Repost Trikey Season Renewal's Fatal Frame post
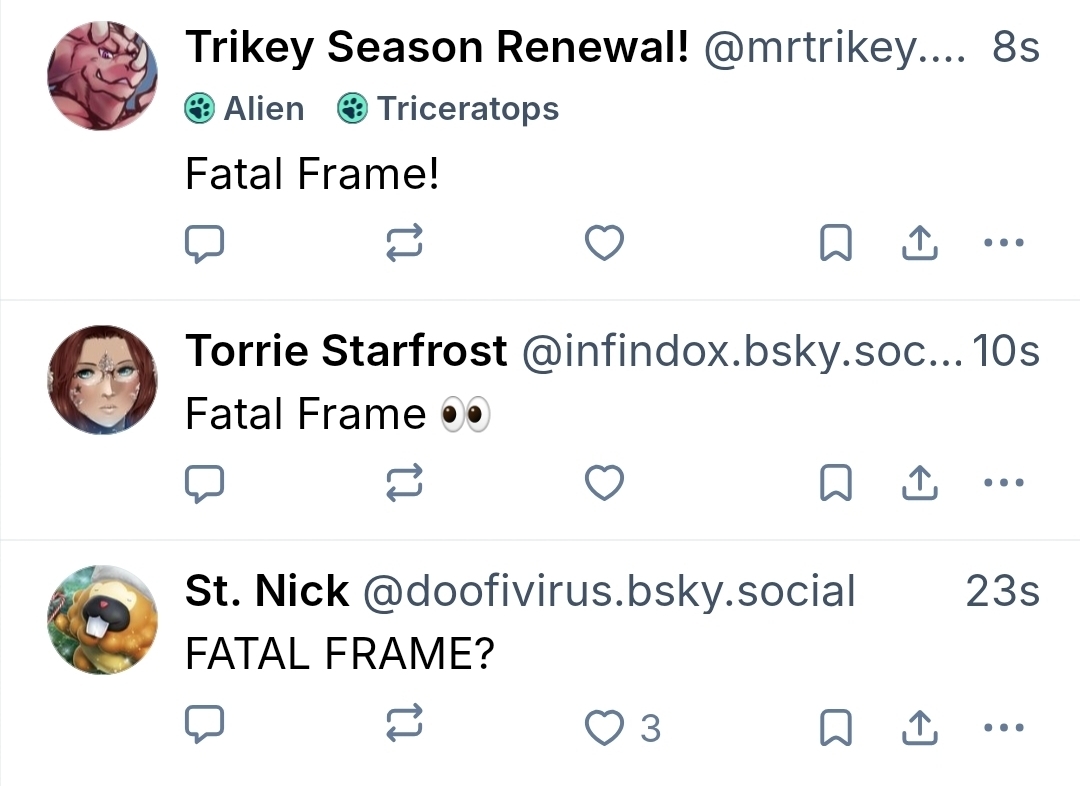This screenshot has height=786, width=1080. [405, 243]
